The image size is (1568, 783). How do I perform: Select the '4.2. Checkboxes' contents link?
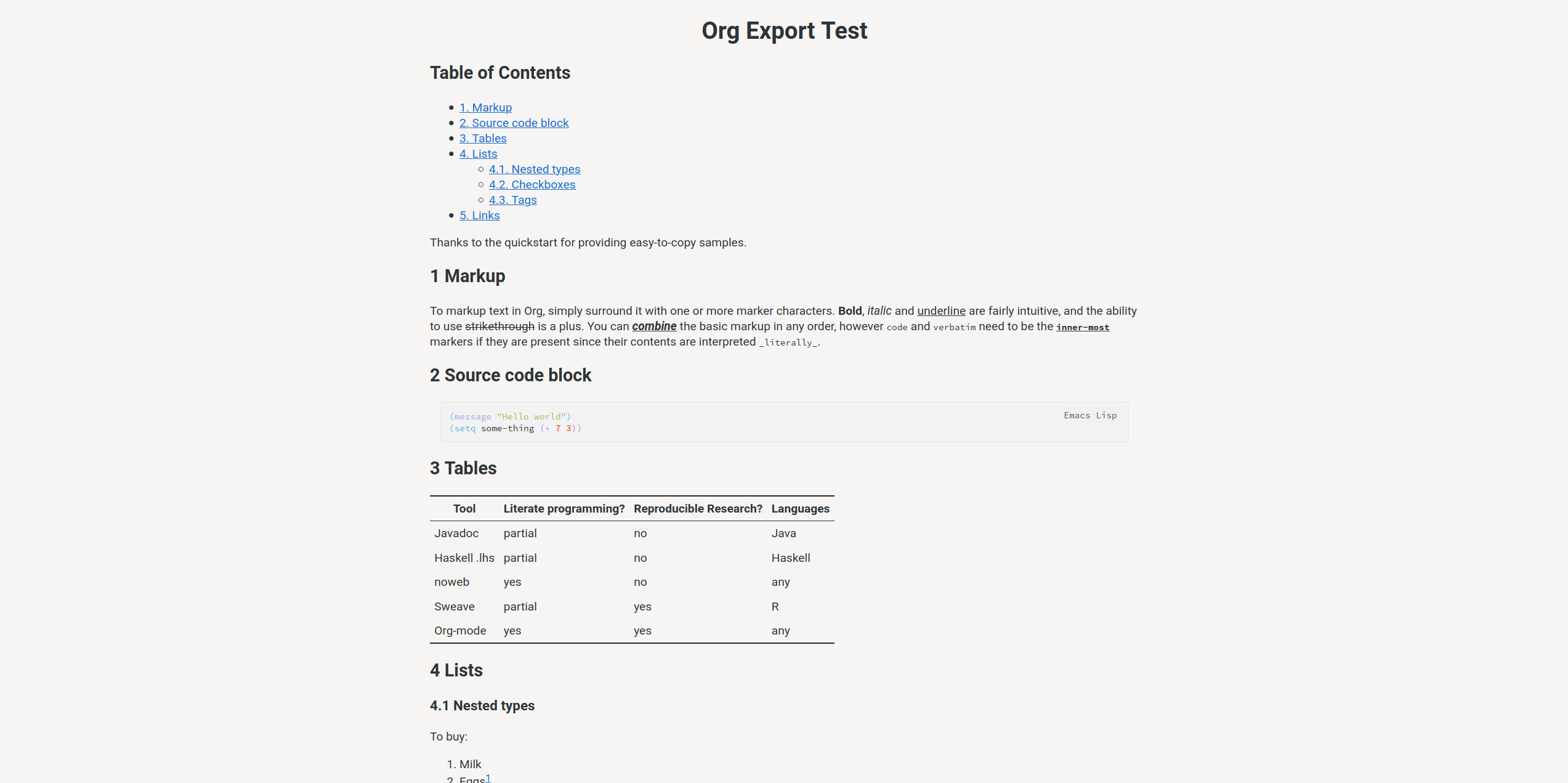pyautogui.click(x=531, y=185)
